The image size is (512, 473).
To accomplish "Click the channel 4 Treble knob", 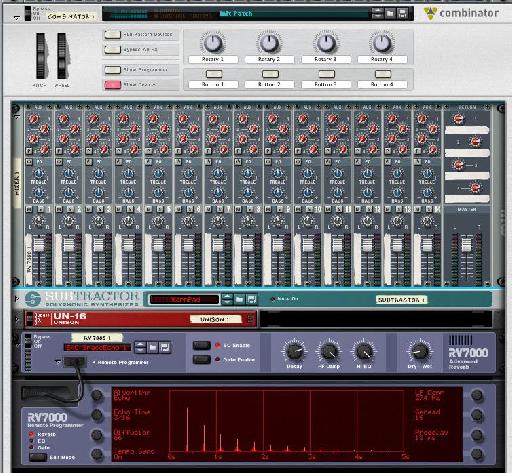I will click(x=128, y=173).
